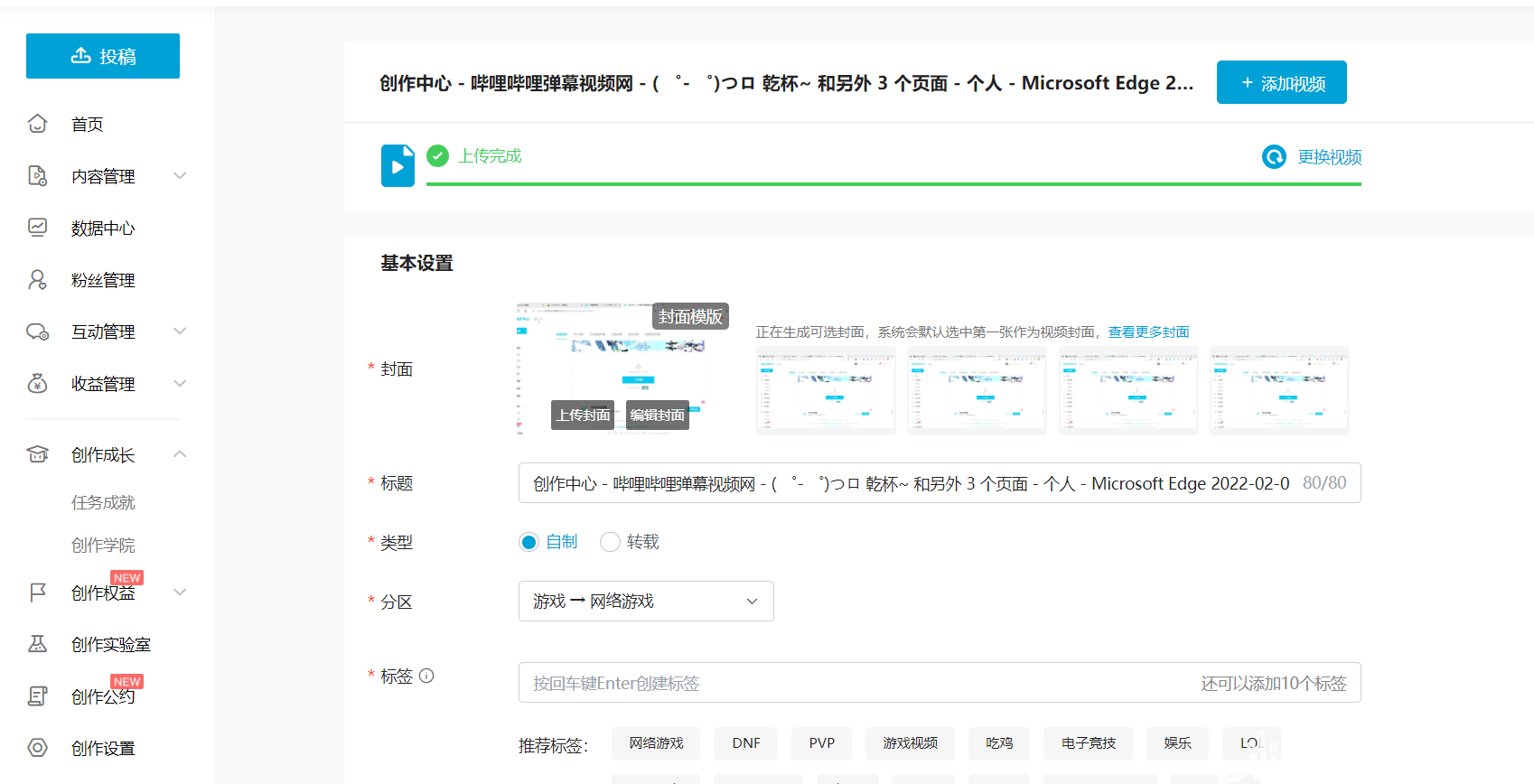The image size is (1534, 784).
Task: Select the 自制 radio button
Action: (x=529, y=542)
